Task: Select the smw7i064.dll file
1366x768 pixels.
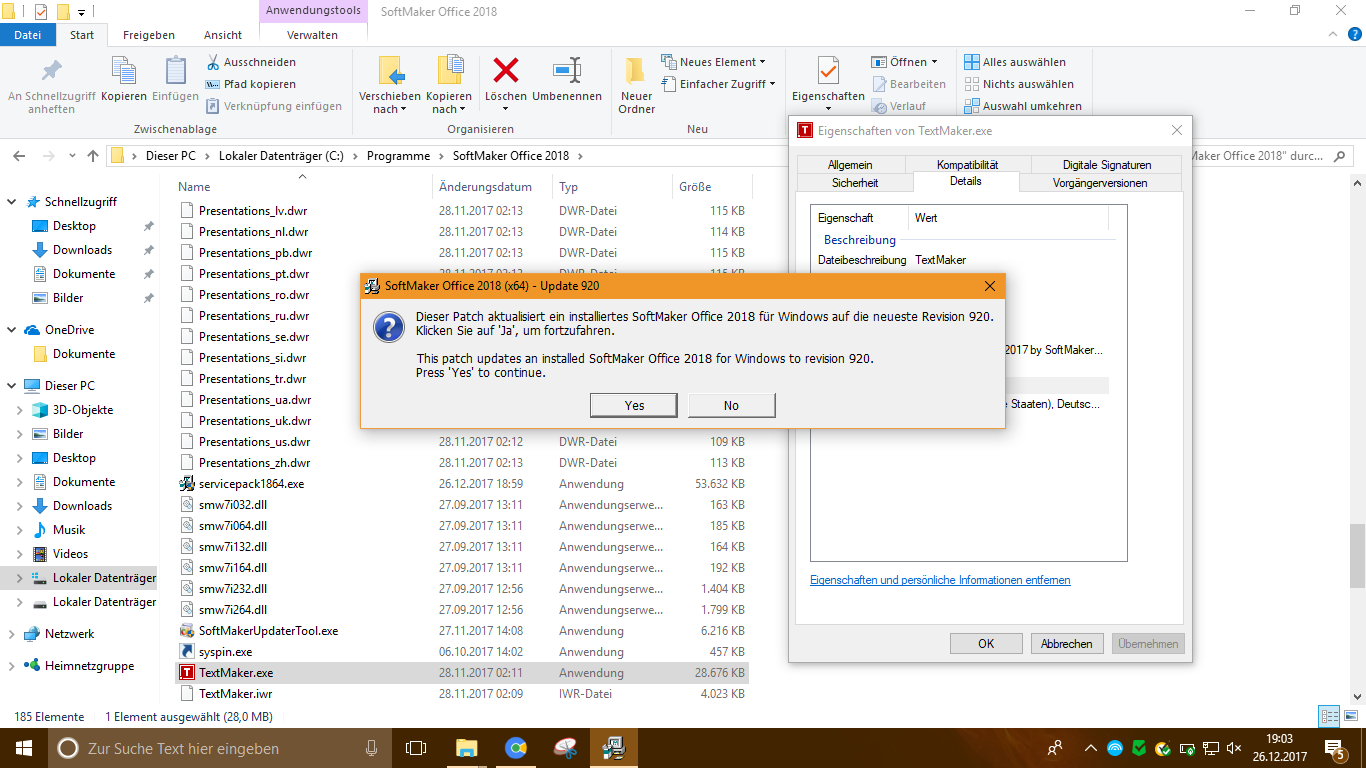Action: click(233, 525)
